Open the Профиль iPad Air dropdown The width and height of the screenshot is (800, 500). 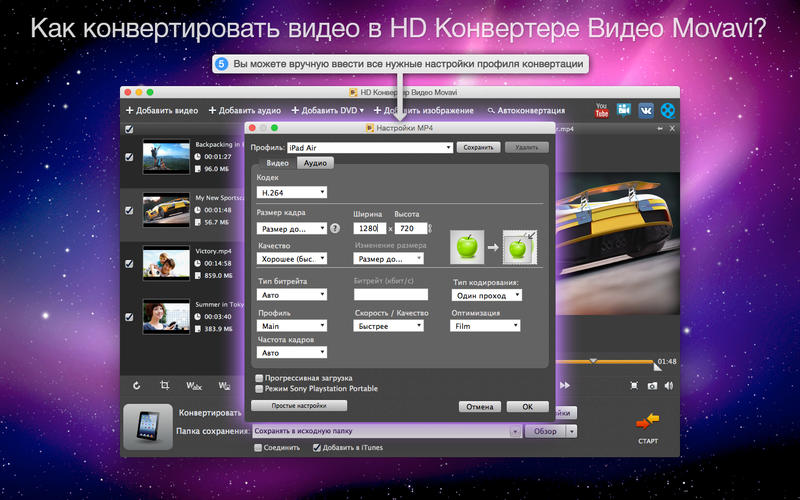pos(370,147)
